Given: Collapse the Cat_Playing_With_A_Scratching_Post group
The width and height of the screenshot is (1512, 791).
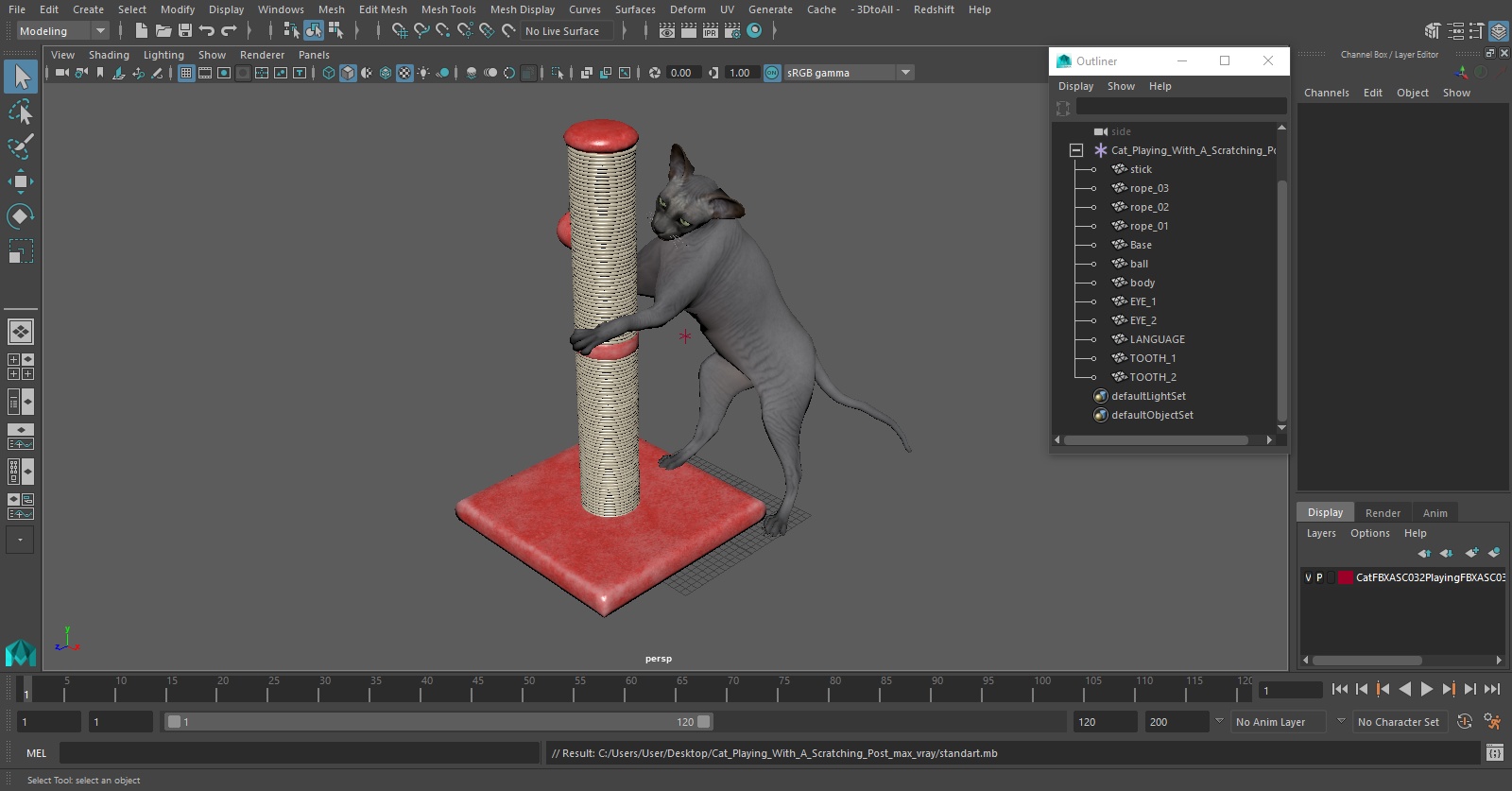Looking at the screenshot, I should tap(1075, 150).
